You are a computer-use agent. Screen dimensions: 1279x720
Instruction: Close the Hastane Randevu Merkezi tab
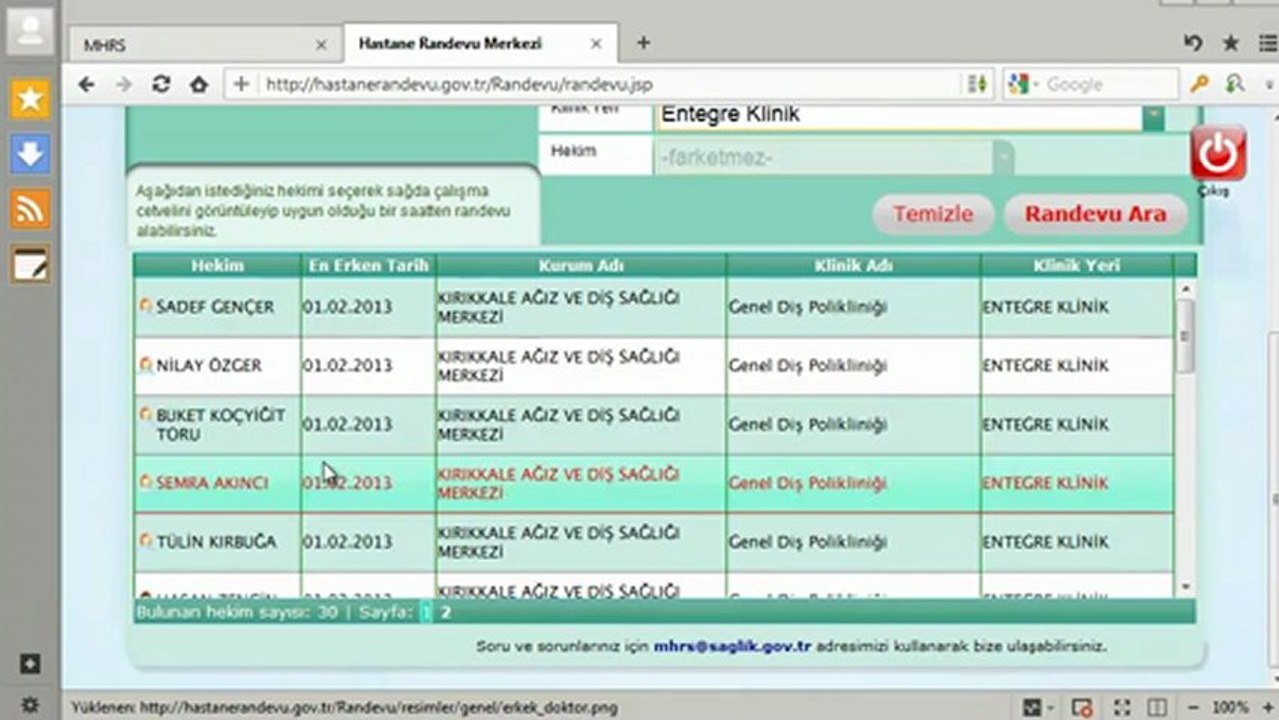(x=596, y=44)
